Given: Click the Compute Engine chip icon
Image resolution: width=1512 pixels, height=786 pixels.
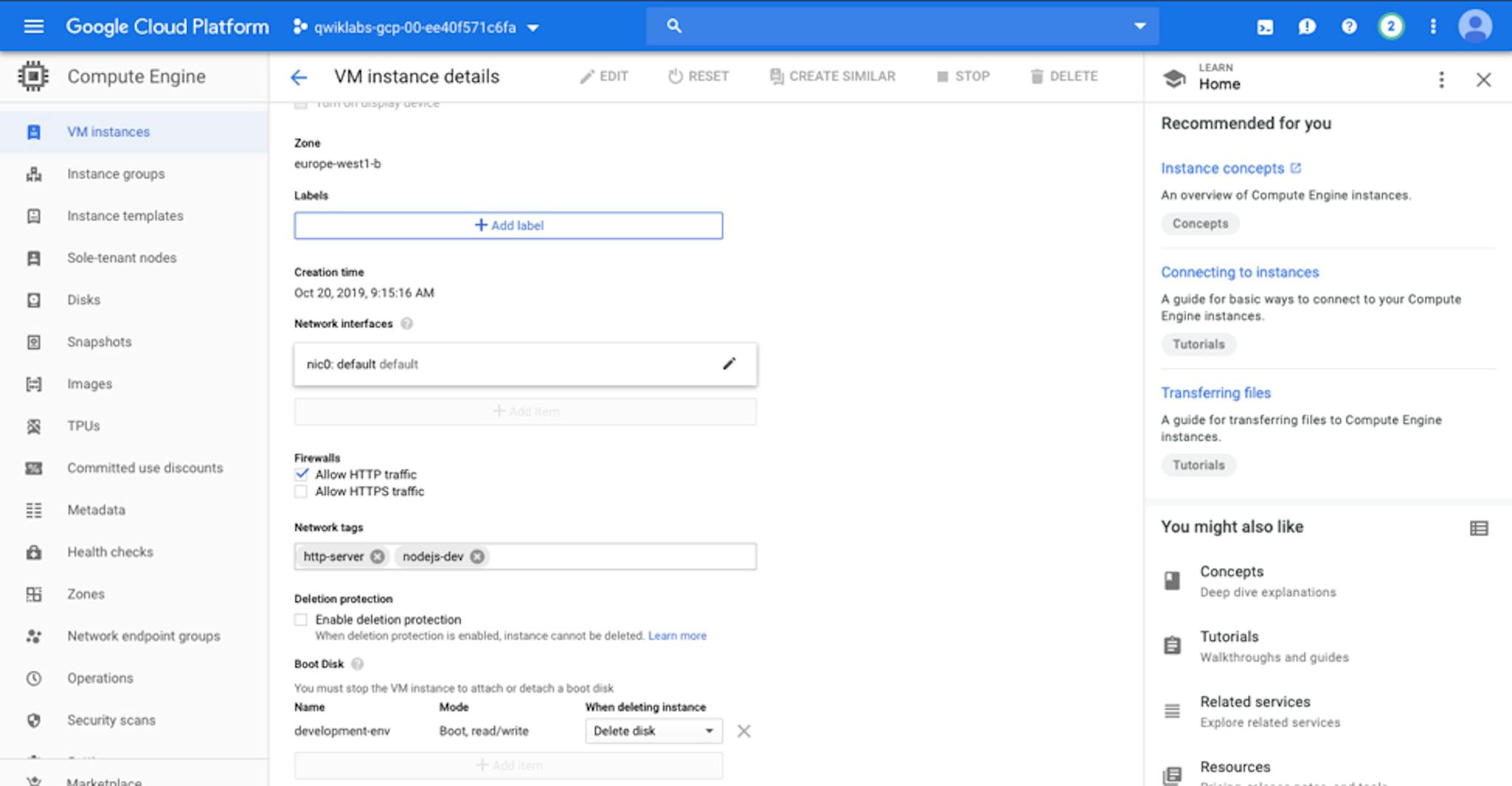Looking at the screenshot, I should click(33, 76).
